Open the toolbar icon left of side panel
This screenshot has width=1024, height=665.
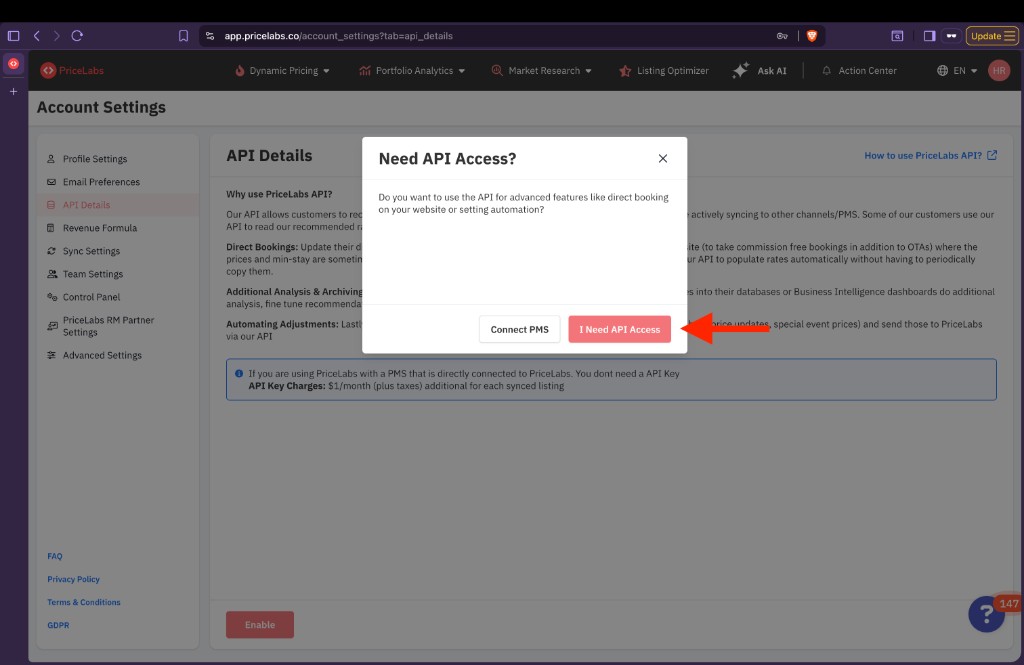pos(897,36)
